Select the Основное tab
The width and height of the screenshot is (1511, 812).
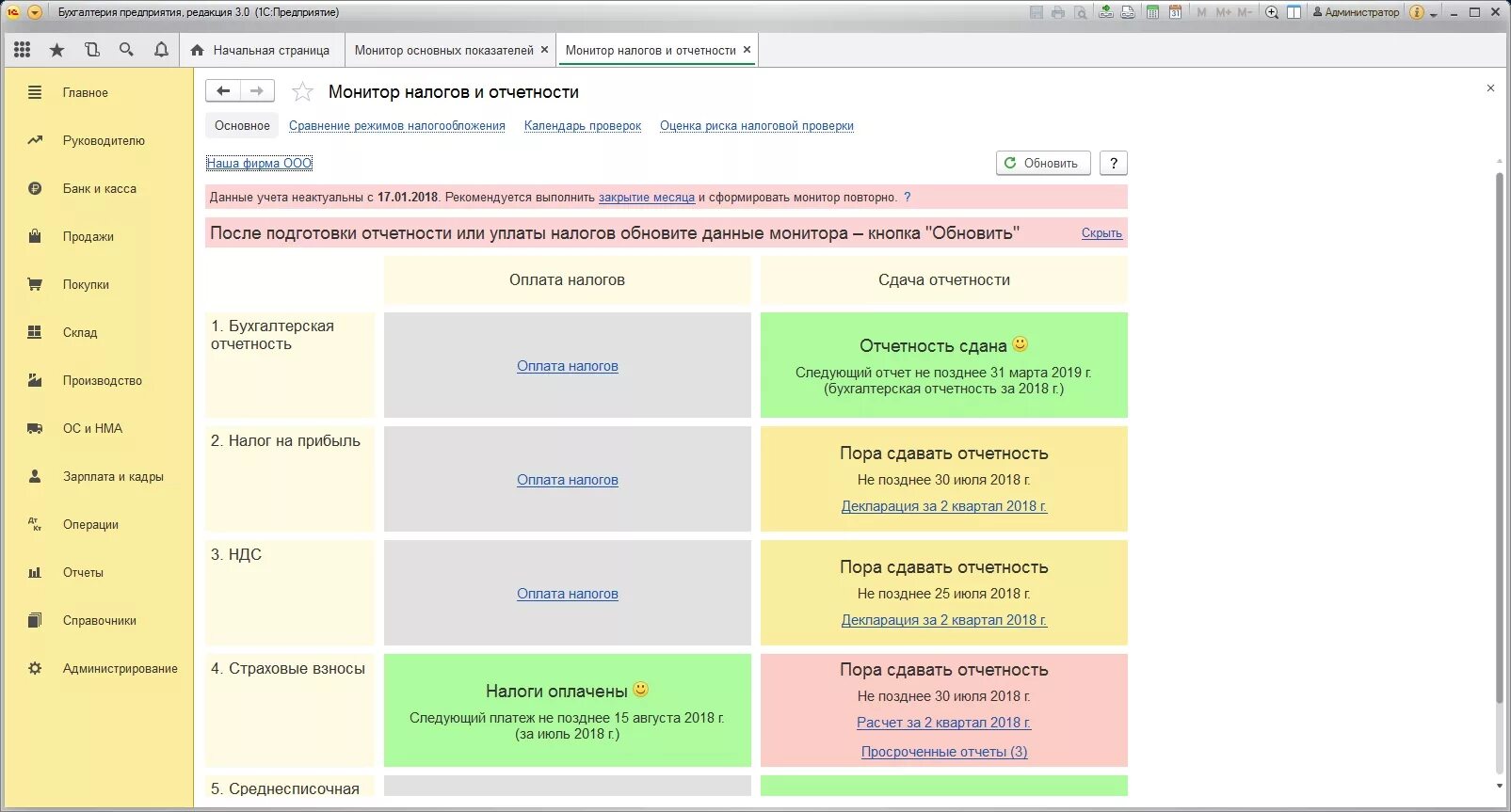(242, 125)
